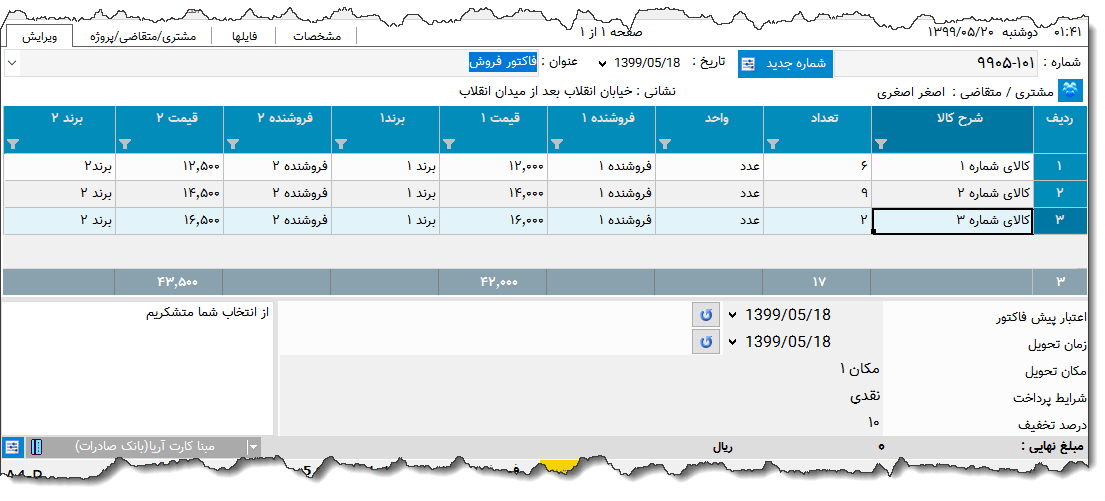The width and height of the screenshot is (1105, 501).
Task: Switch to the ویرایش tab
Action: pos(37,37)
